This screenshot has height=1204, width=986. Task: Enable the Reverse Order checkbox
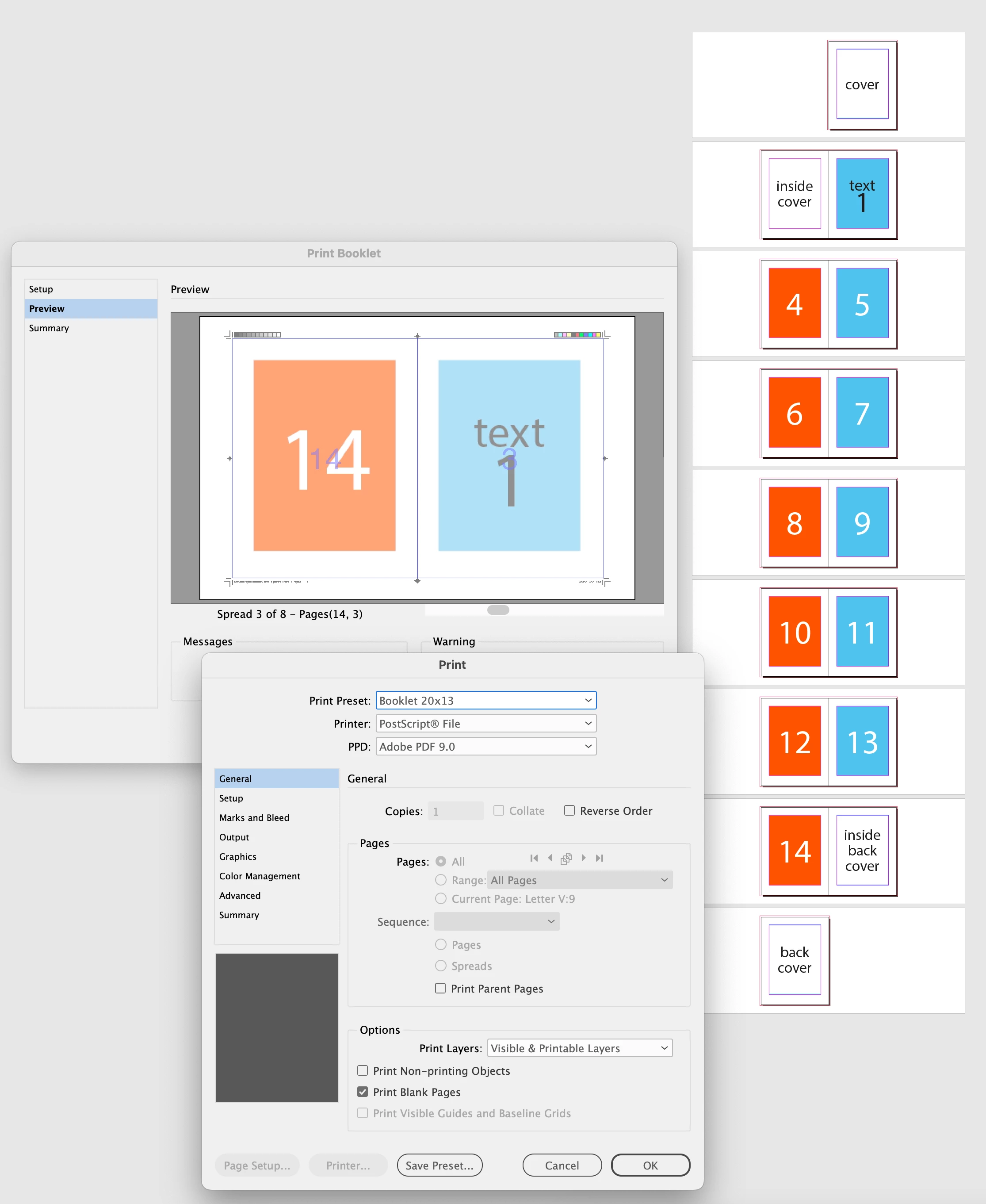(x=569, y=811)
